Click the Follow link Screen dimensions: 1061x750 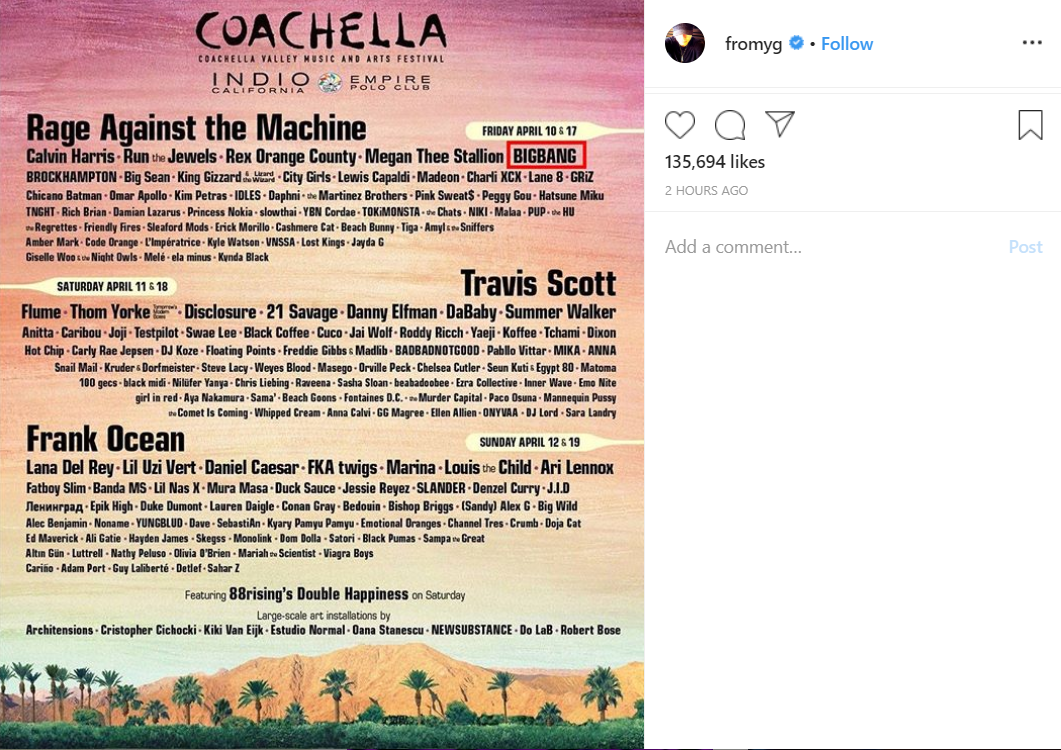846,43
